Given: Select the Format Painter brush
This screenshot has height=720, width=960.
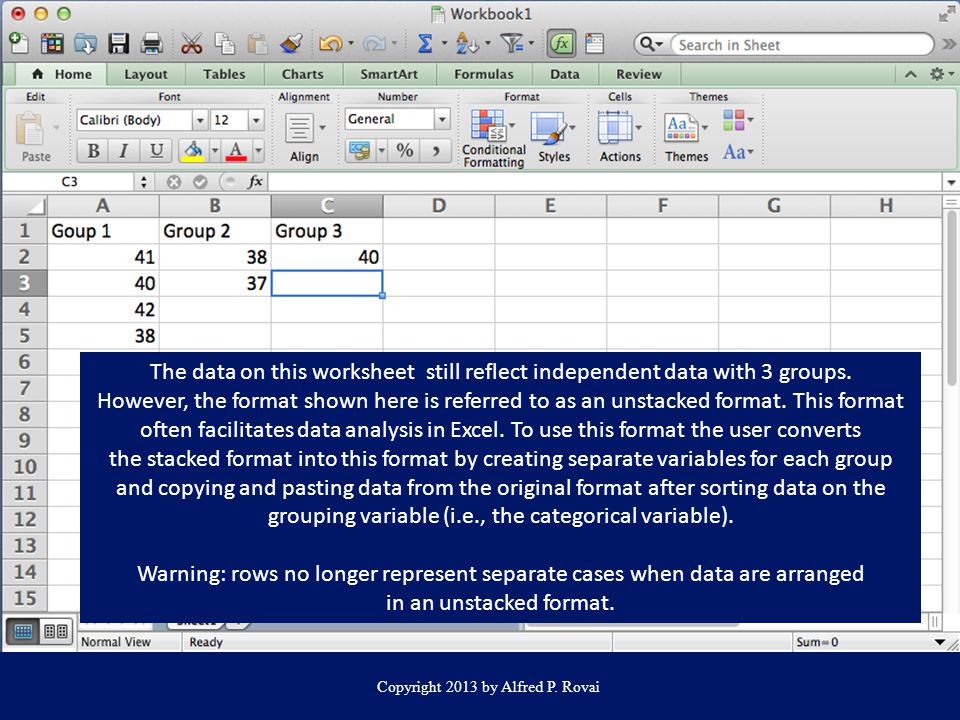Looking at the screenshot, I should [x=291, y=44].
